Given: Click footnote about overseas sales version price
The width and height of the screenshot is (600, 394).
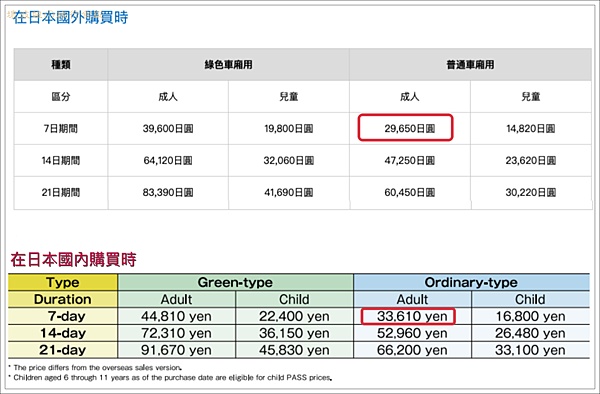Looking at the screenshot, I should point(95,368).
